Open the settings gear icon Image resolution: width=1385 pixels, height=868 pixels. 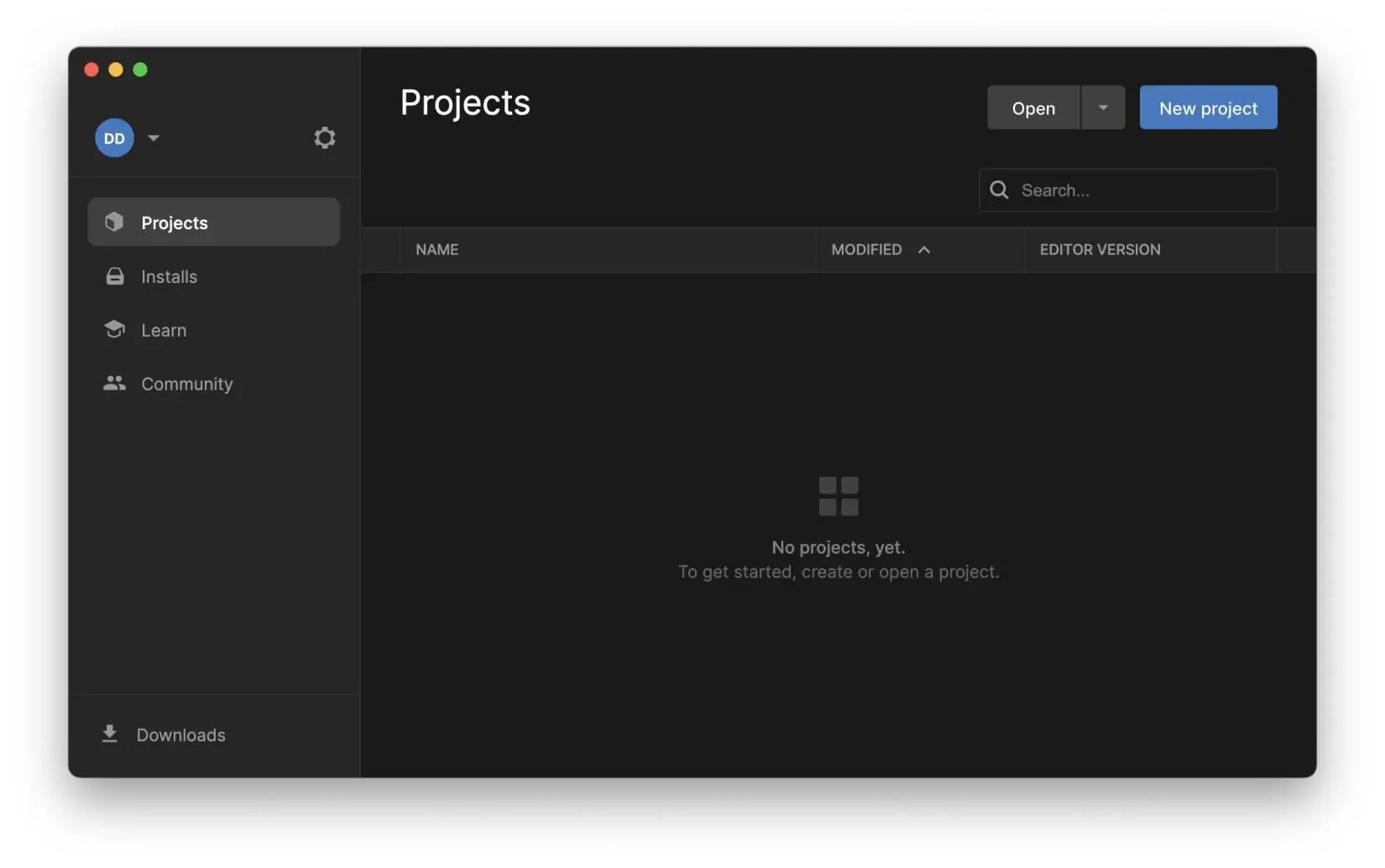pos(325,138)
